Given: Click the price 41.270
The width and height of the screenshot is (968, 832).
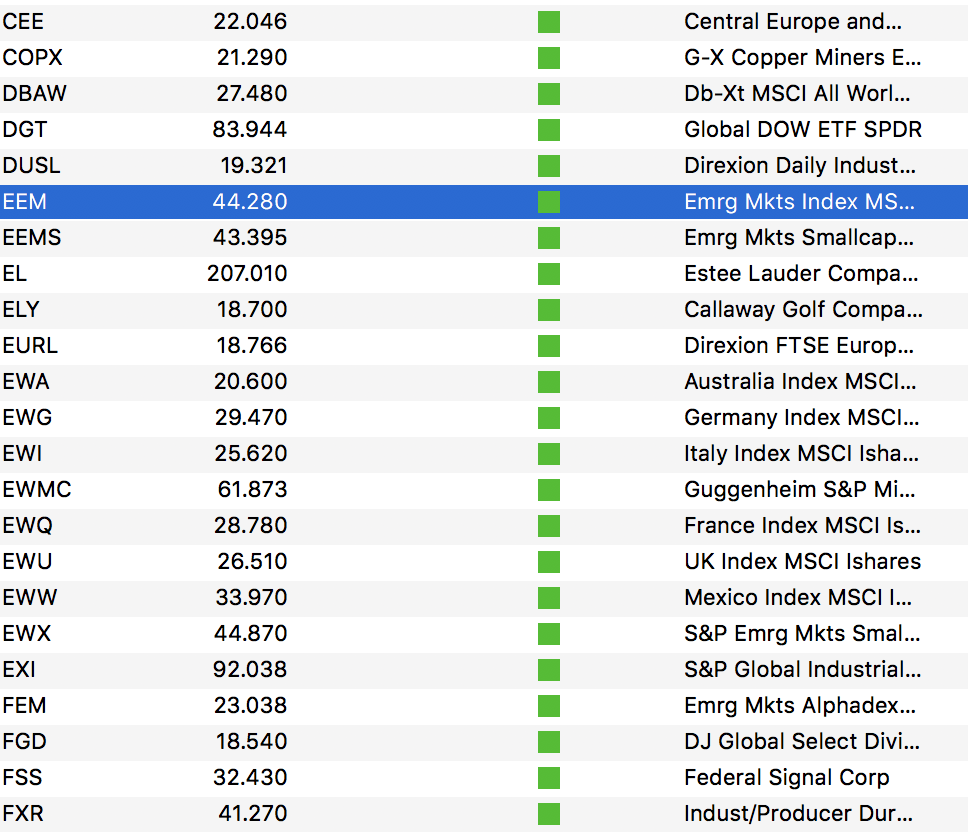Looking at the screenshot, I should [252, 813].
